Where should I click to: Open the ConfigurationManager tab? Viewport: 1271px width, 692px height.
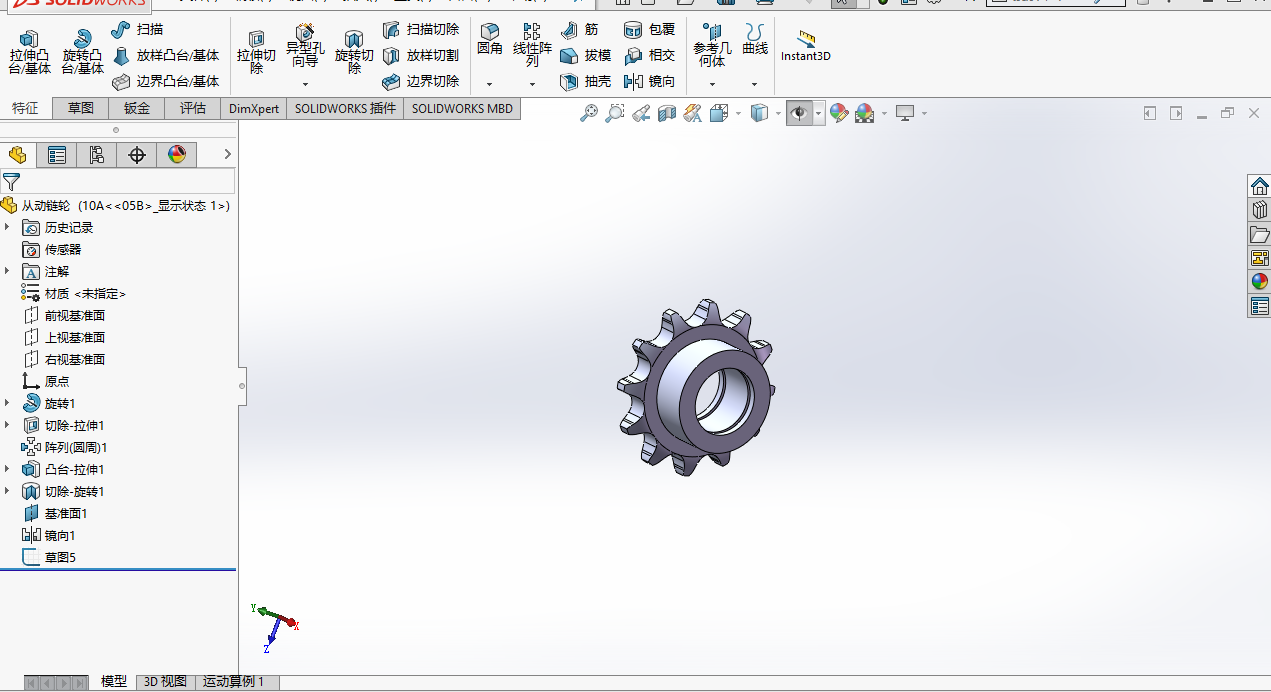97,155
